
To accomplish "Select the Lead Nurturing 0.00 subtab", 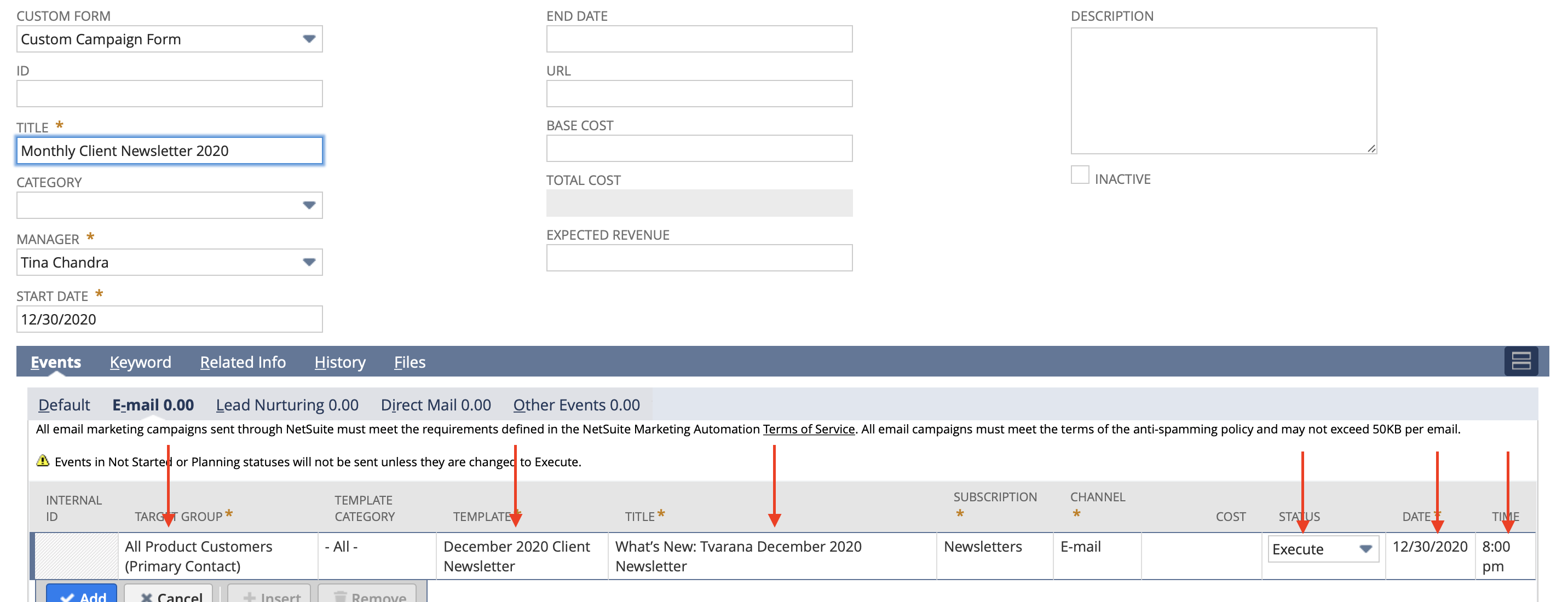I will [x=287, y=405].
